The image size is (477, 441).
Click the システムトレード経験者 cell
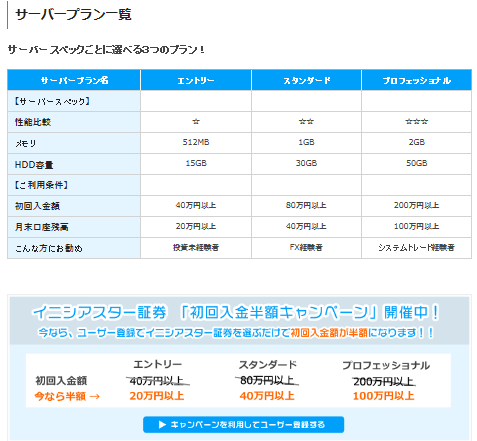416,247
